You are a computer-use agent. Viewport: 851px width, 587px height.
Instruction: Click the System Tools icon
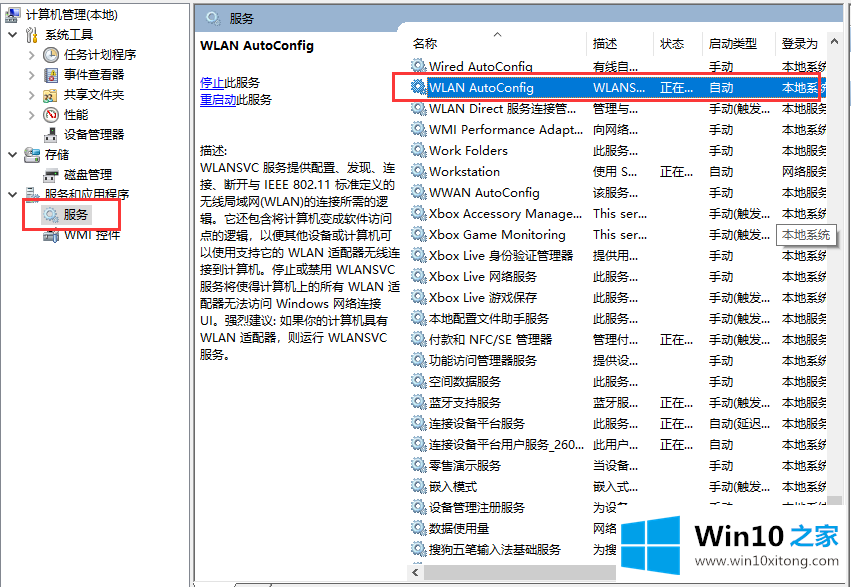31,35
